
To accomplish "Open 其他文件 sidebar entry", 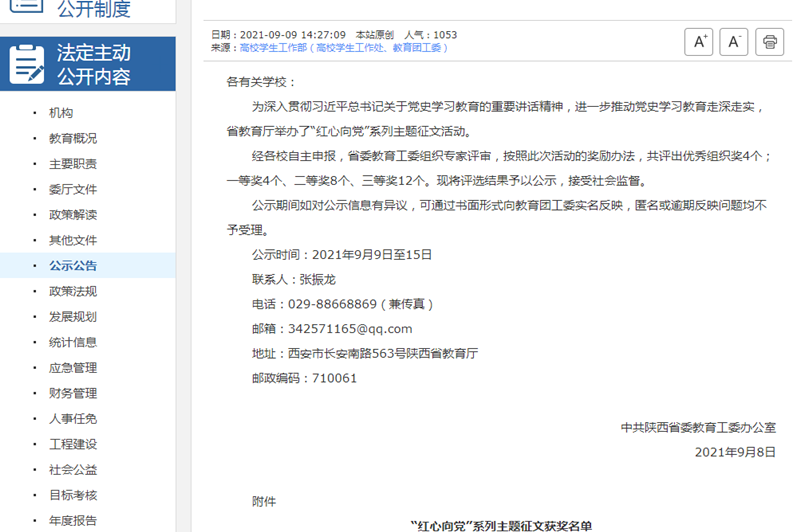I will point(73,240).
